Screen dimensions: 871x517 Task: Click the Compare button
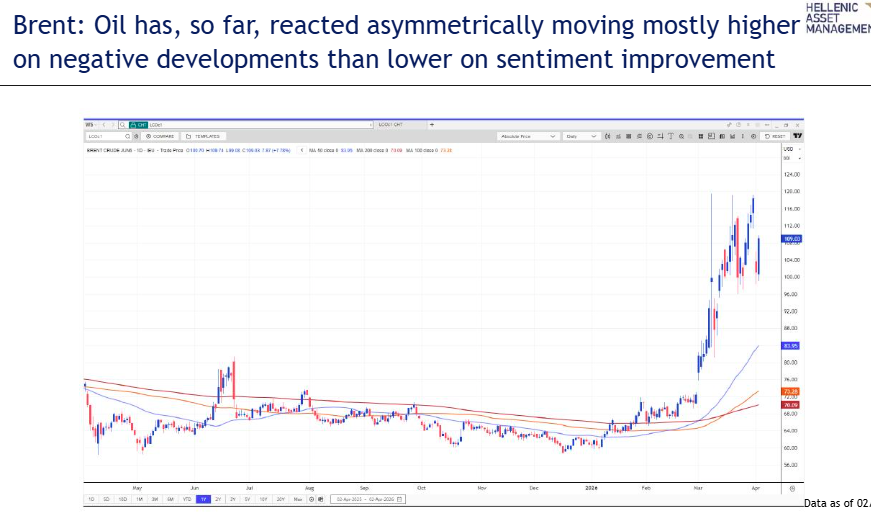(x=160, y=136)
